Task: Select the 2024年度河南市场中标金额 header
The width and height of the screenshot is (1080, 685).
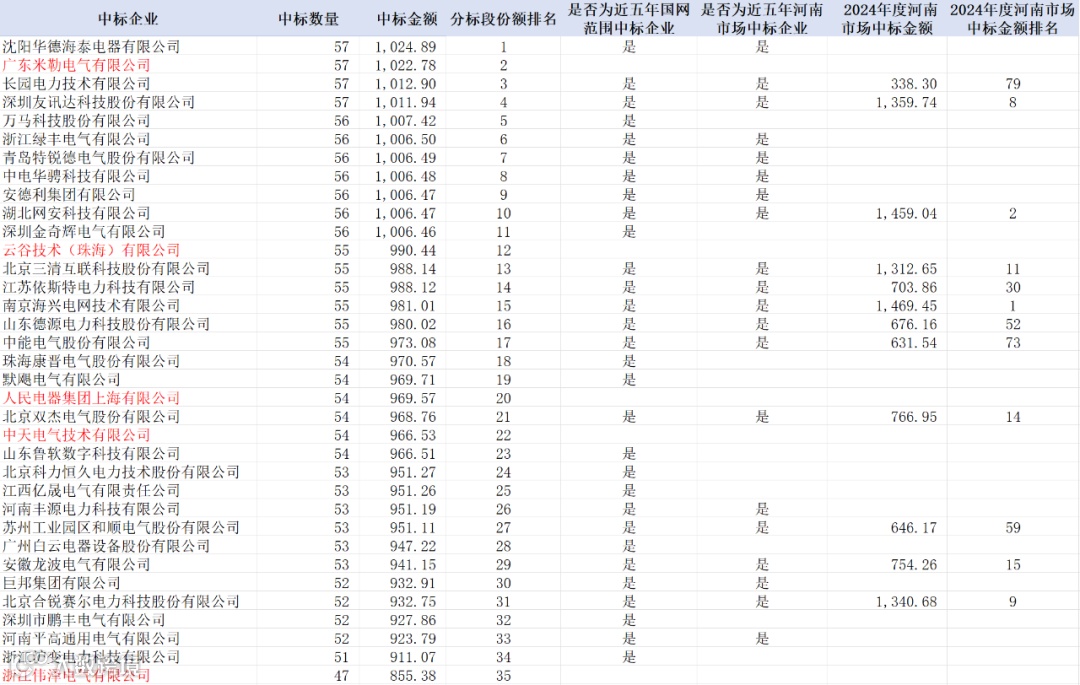Action: click(x=888, y=19)
